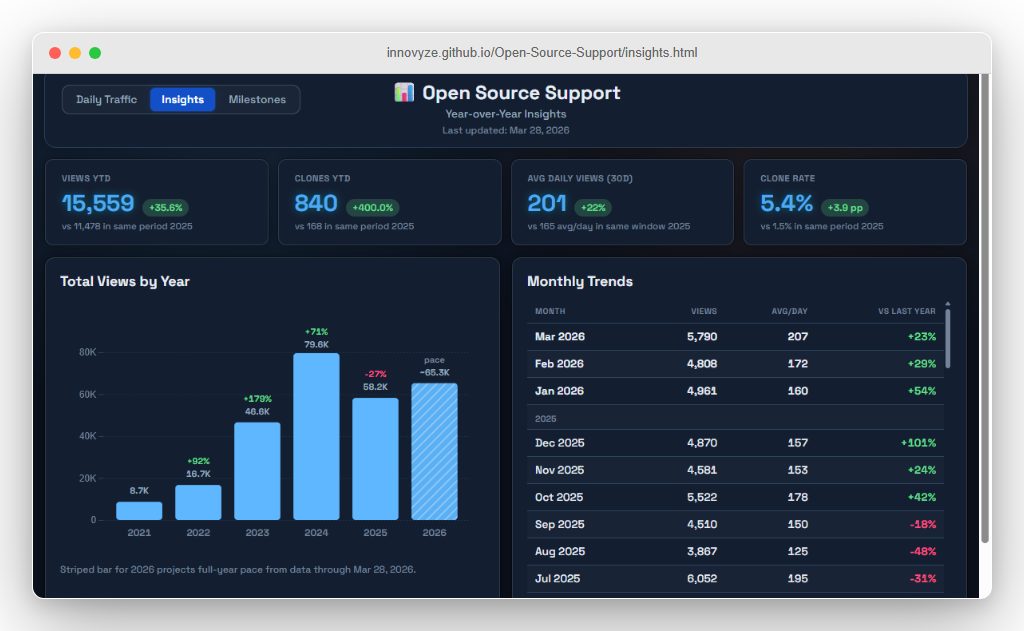
Task: Click the +71% label above 2024
Action: 316,332
